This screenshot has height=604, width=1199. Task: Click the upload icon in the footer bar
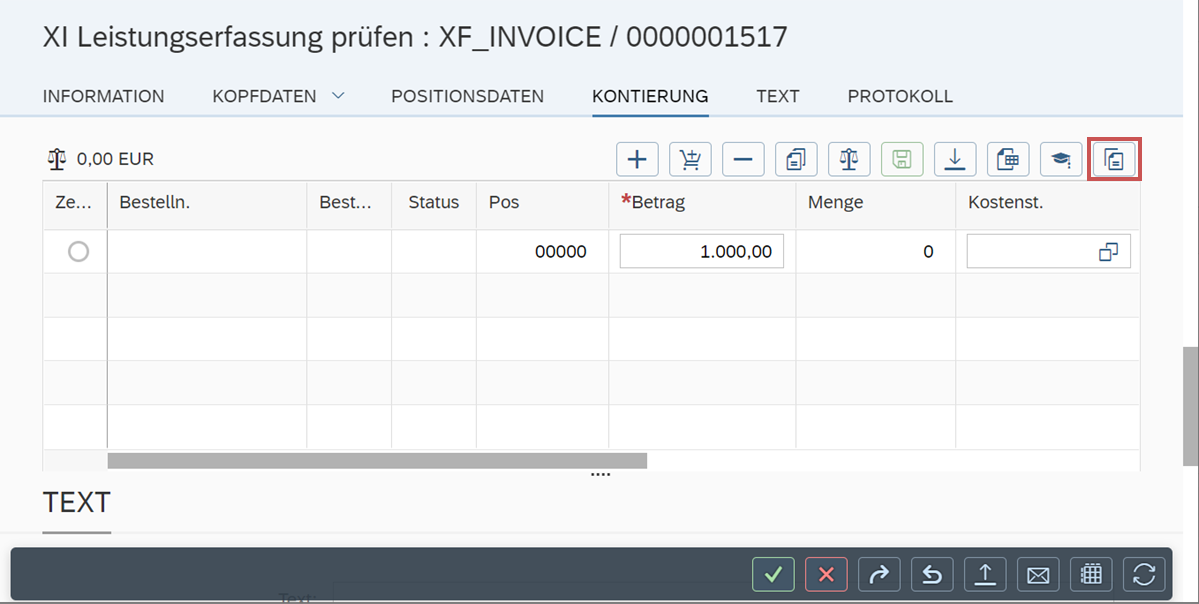985,574
